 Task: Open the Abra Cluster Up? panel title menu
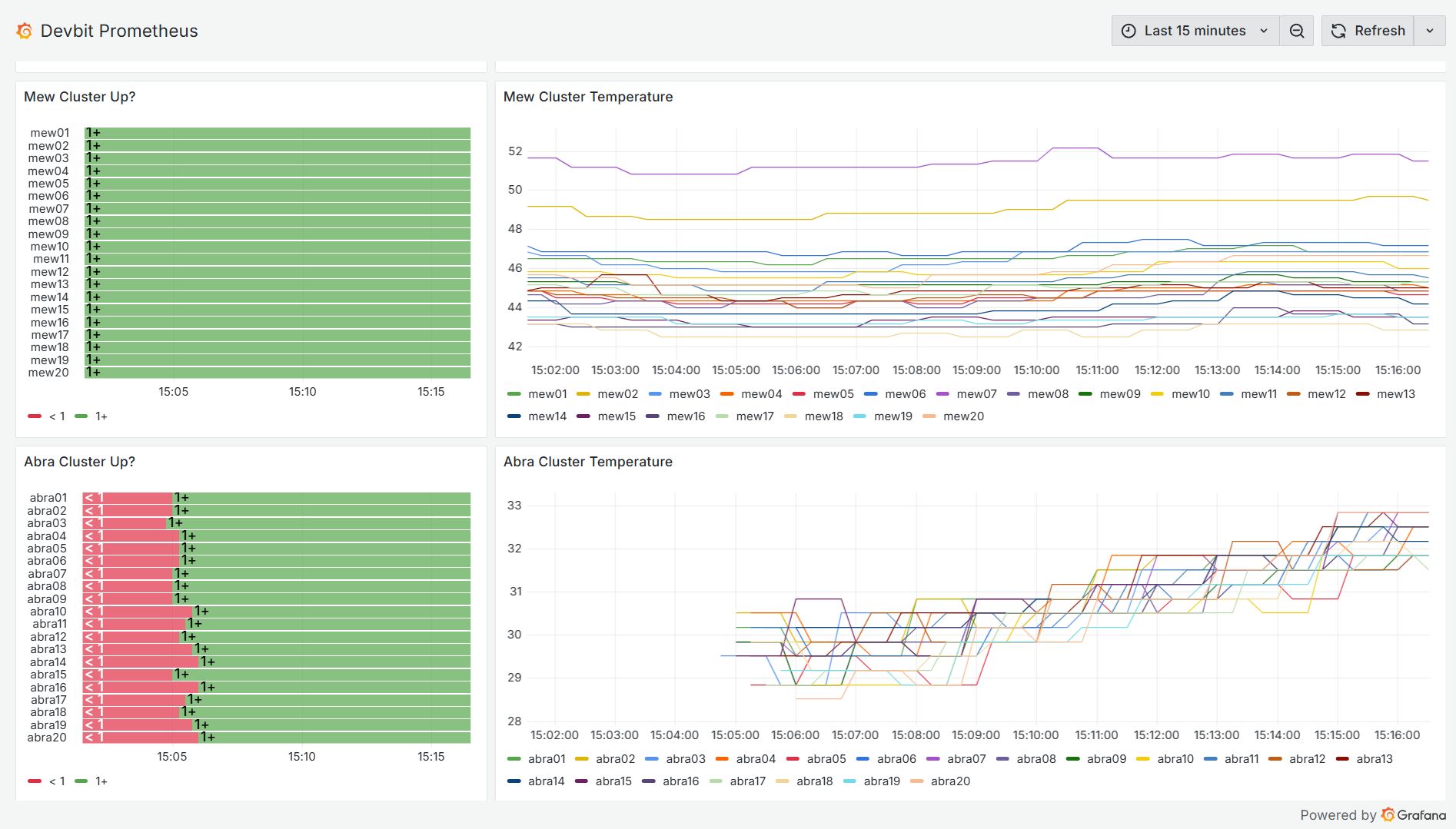pos(79,462)
